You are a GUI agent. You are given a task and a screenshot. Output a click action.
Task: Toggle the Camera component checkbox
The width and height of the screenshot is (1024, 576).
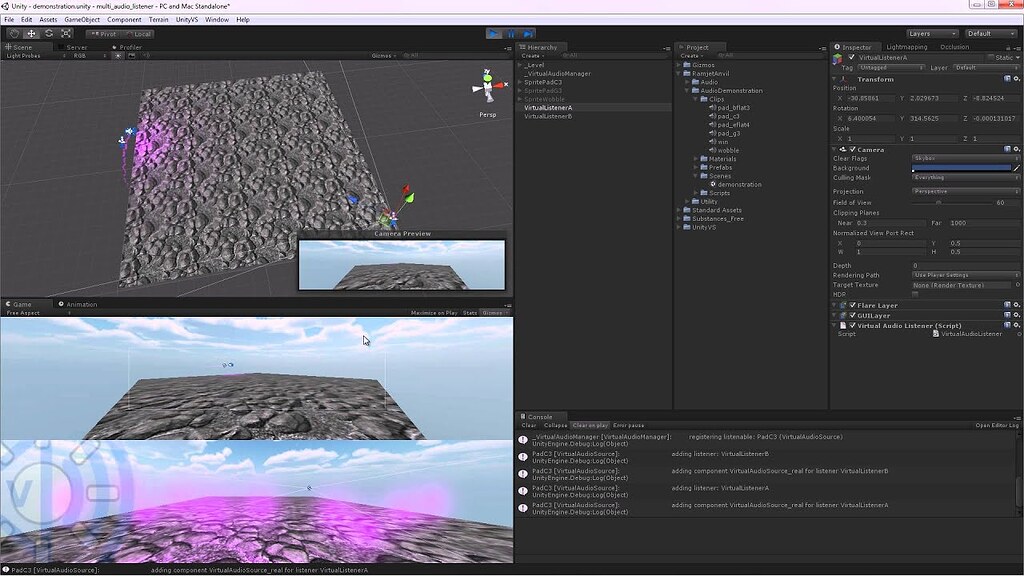(852, 150)
